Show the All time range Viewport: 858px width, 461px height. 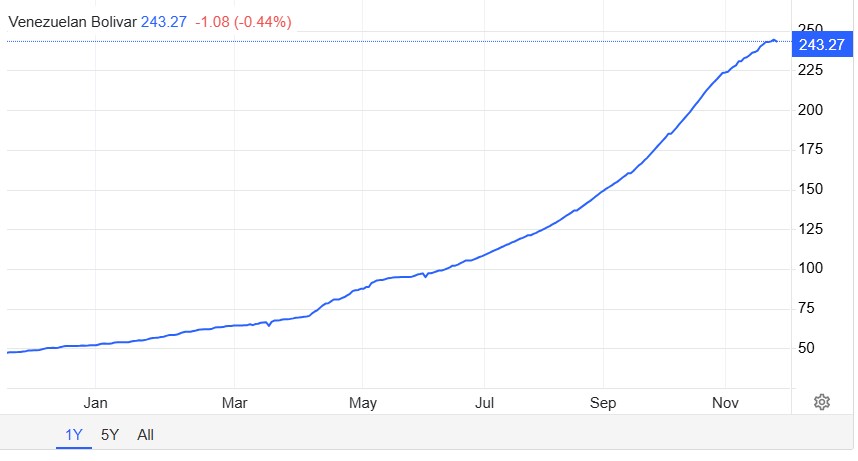(x=146, y=435)
